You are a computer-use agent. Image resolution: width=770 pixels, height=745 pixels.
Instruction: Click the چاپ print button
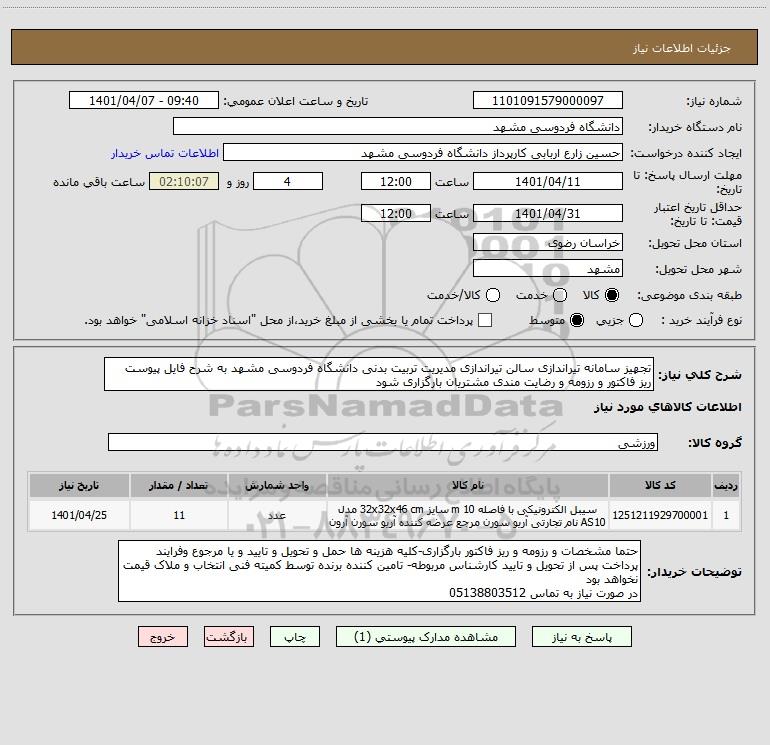(295, 637)
